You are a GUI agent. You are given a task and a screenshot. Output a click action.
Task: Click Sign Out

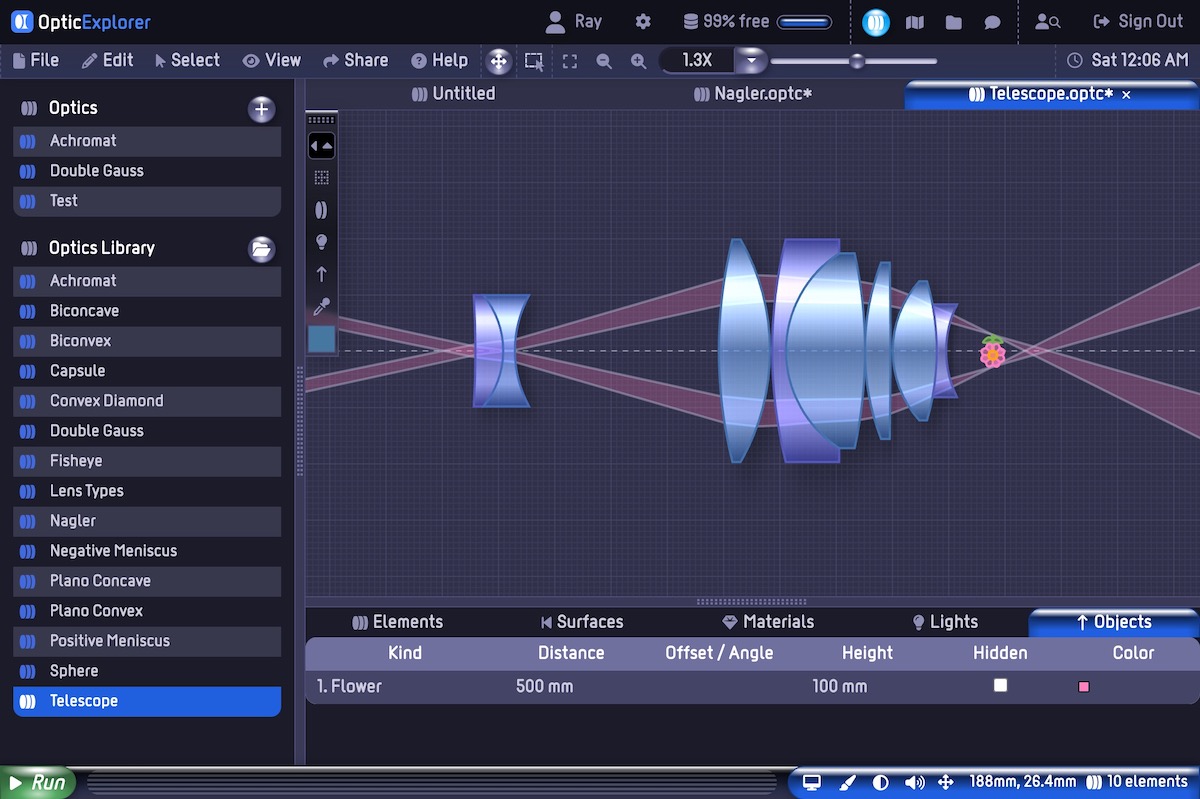(1138, 21)
